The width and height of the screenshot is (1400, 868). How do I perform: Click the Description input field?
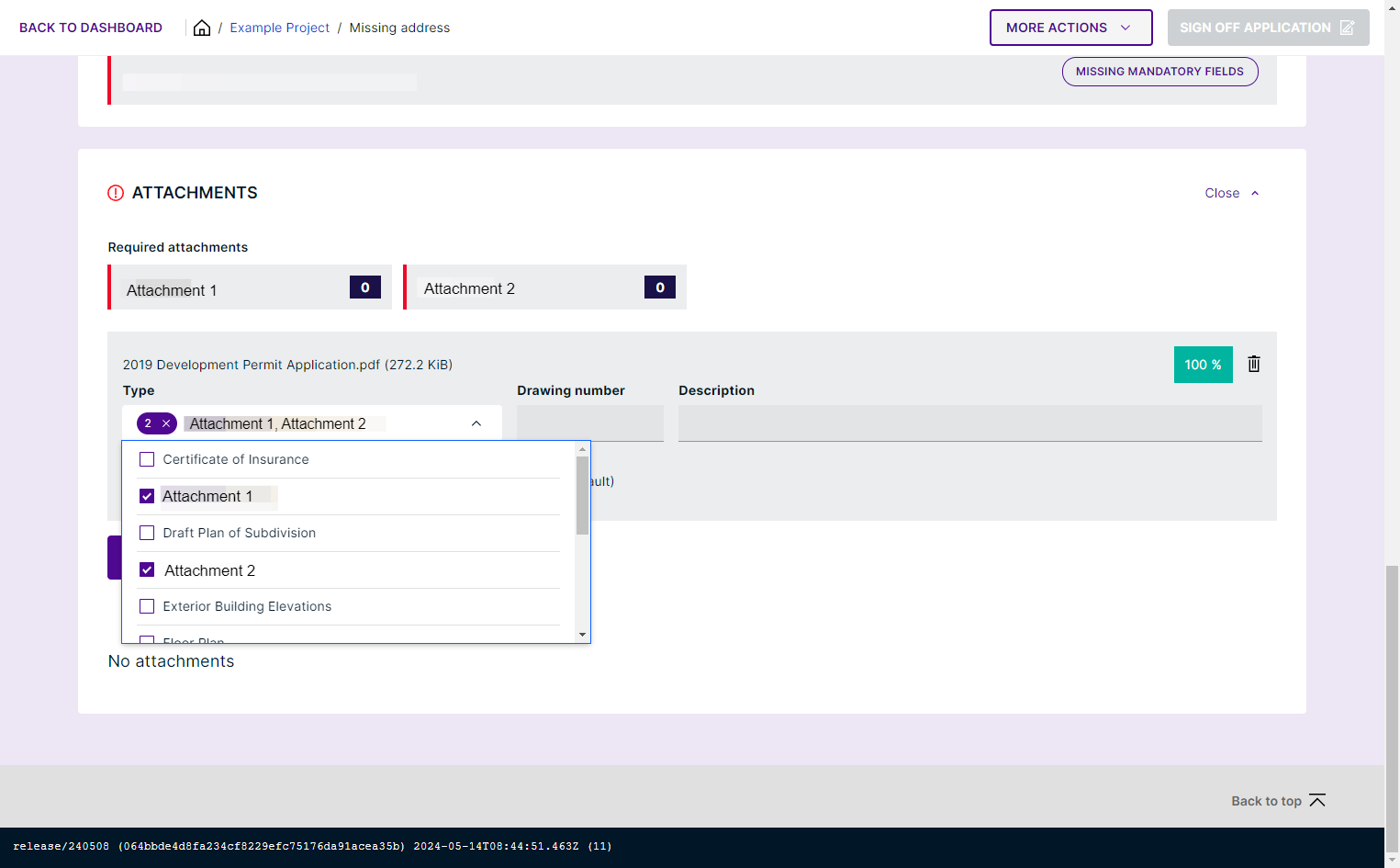[x=970, y=423]
